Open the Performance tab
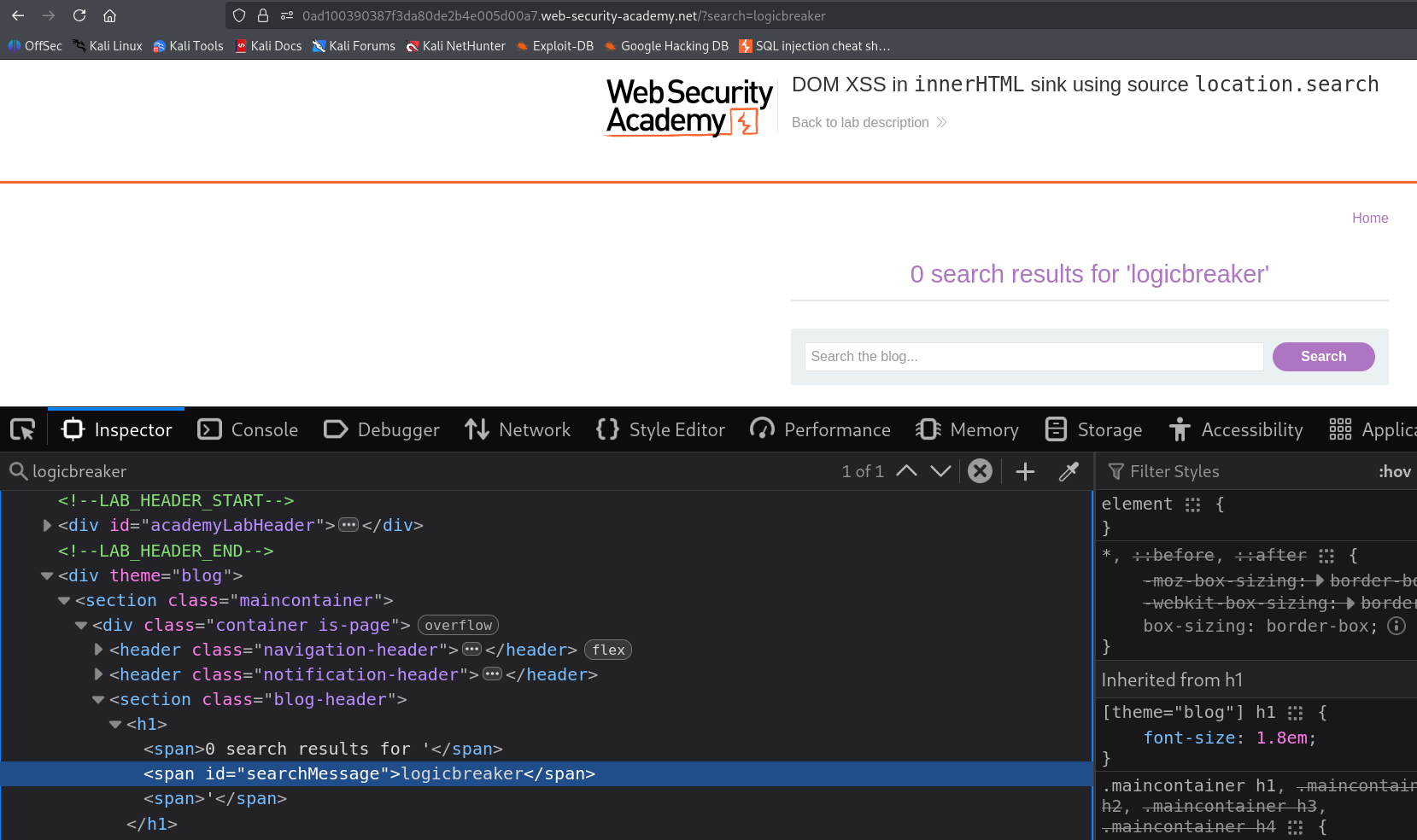This screenshot has height=840, width=1417. pos(820,429)
